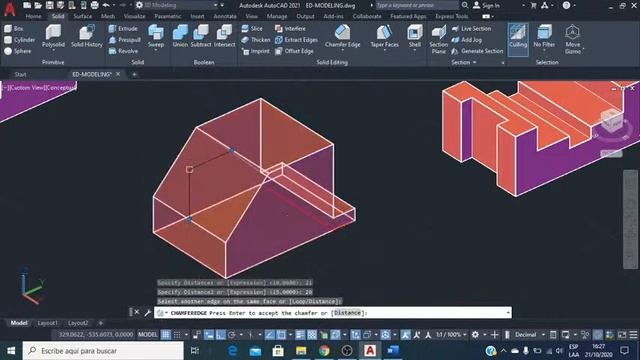This screenshot has height=360, width=640.
Task: Click the Custom View viewport label
Action: coord(25,88)
